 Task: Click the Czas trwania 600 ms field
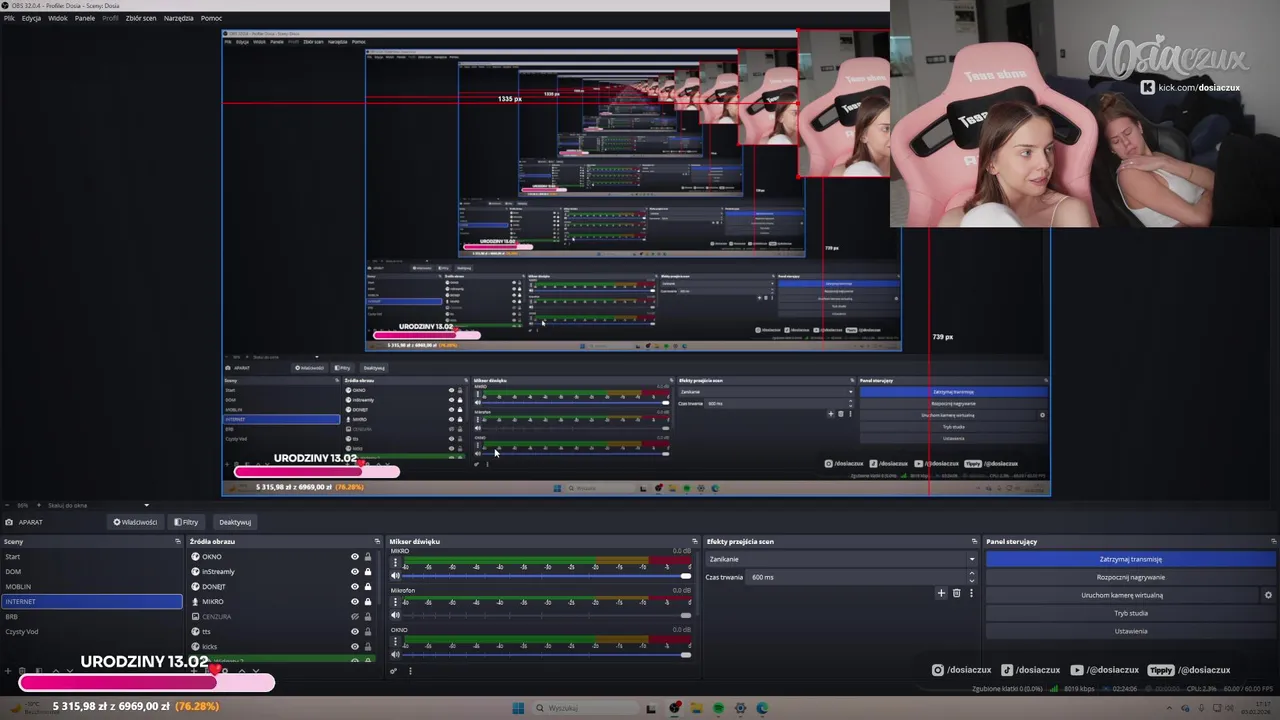point(857,577)
